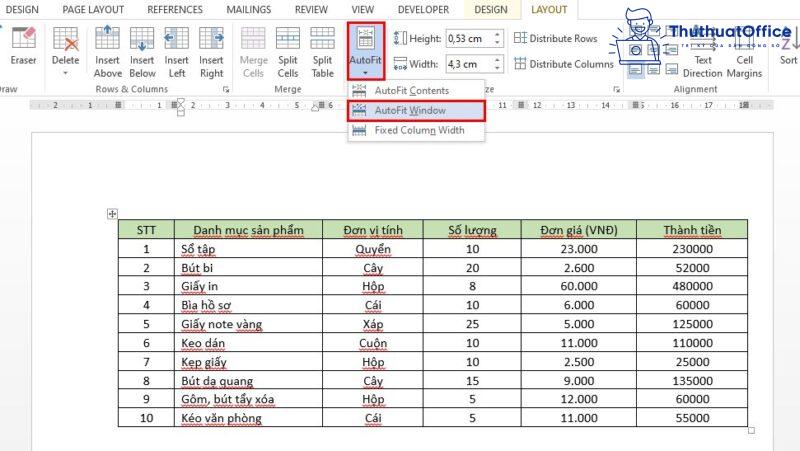Click the quantity 25 cell
This screenshot has width=800, height=451.
pos(472,324)
